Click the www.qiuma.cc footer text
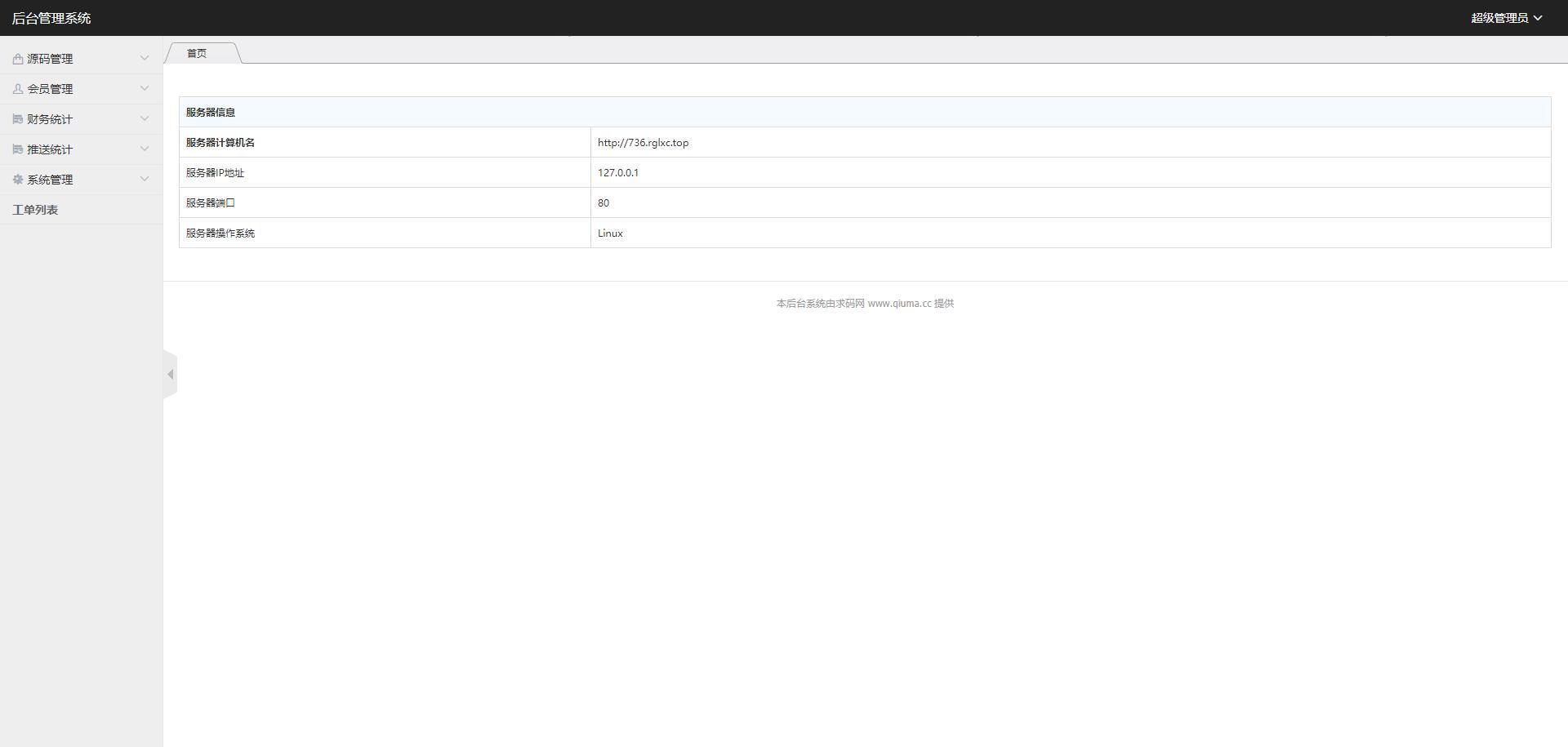Viewport: 1568px width, 747px height. pyautogui.click(x=898, y=304)
